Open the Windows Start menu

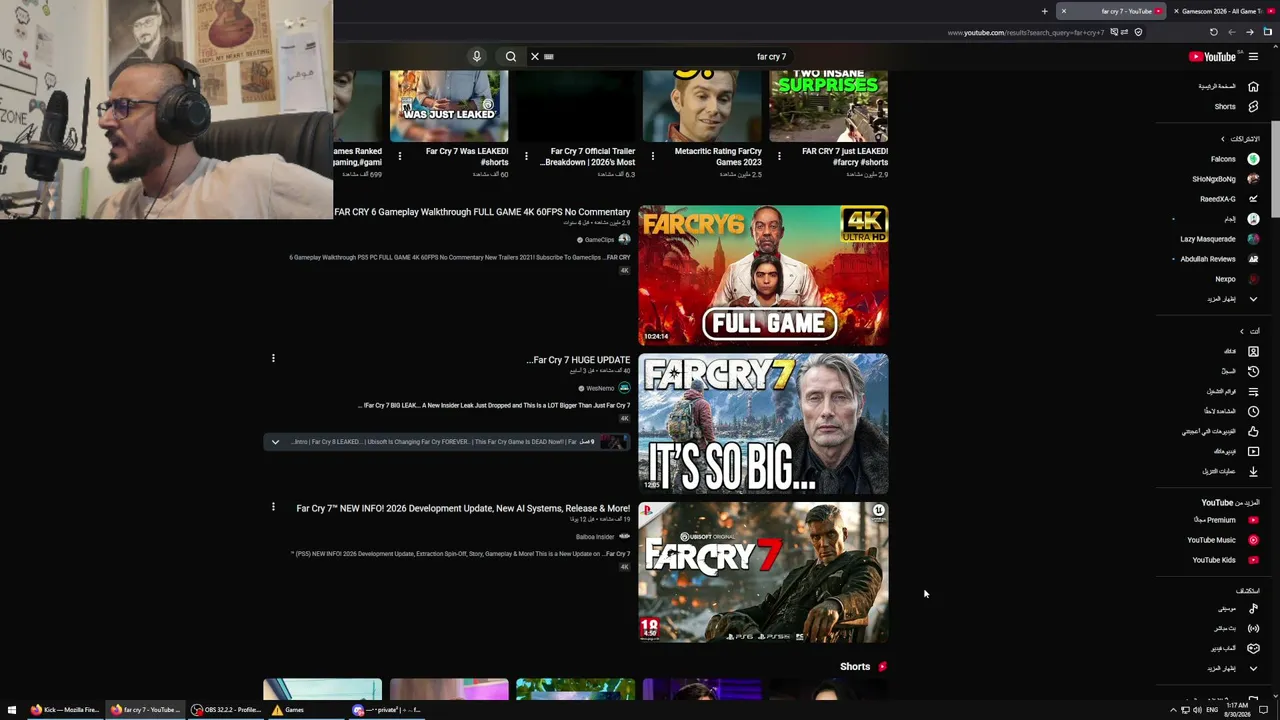point(12,710)
